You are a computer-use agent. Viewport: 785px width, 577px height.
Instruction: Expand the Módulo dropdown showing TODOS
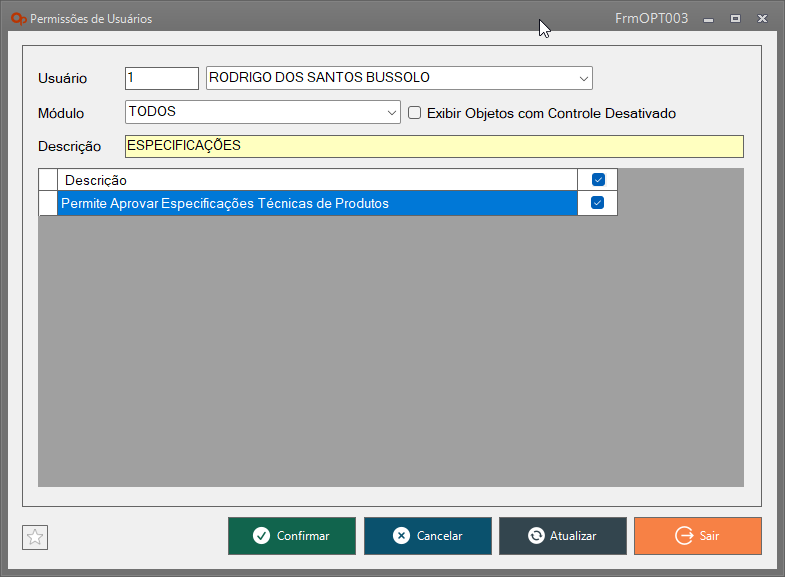point(392,113)
